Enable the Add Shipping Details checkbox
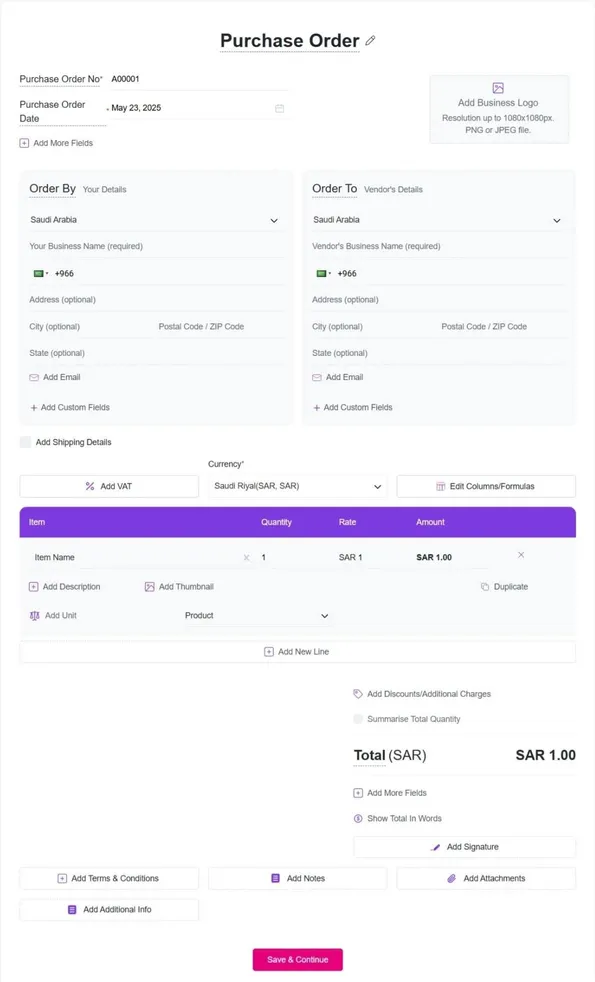This screenshot has height=982, width=595. [25, 442]
